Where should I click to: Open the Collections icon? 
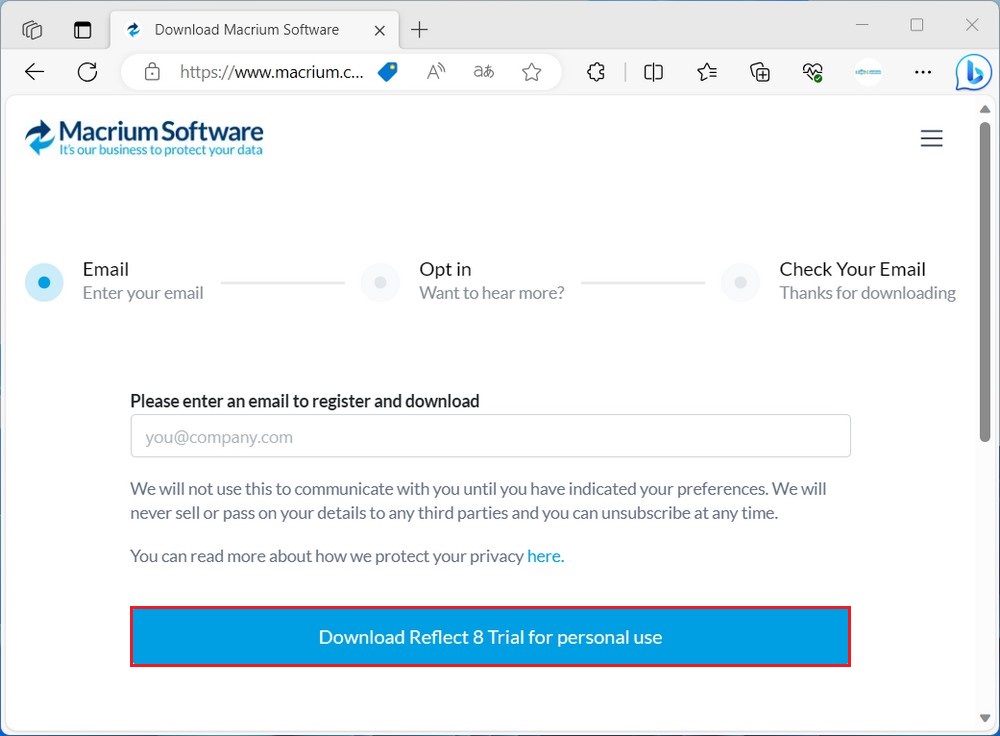click(x=760, y=72)
